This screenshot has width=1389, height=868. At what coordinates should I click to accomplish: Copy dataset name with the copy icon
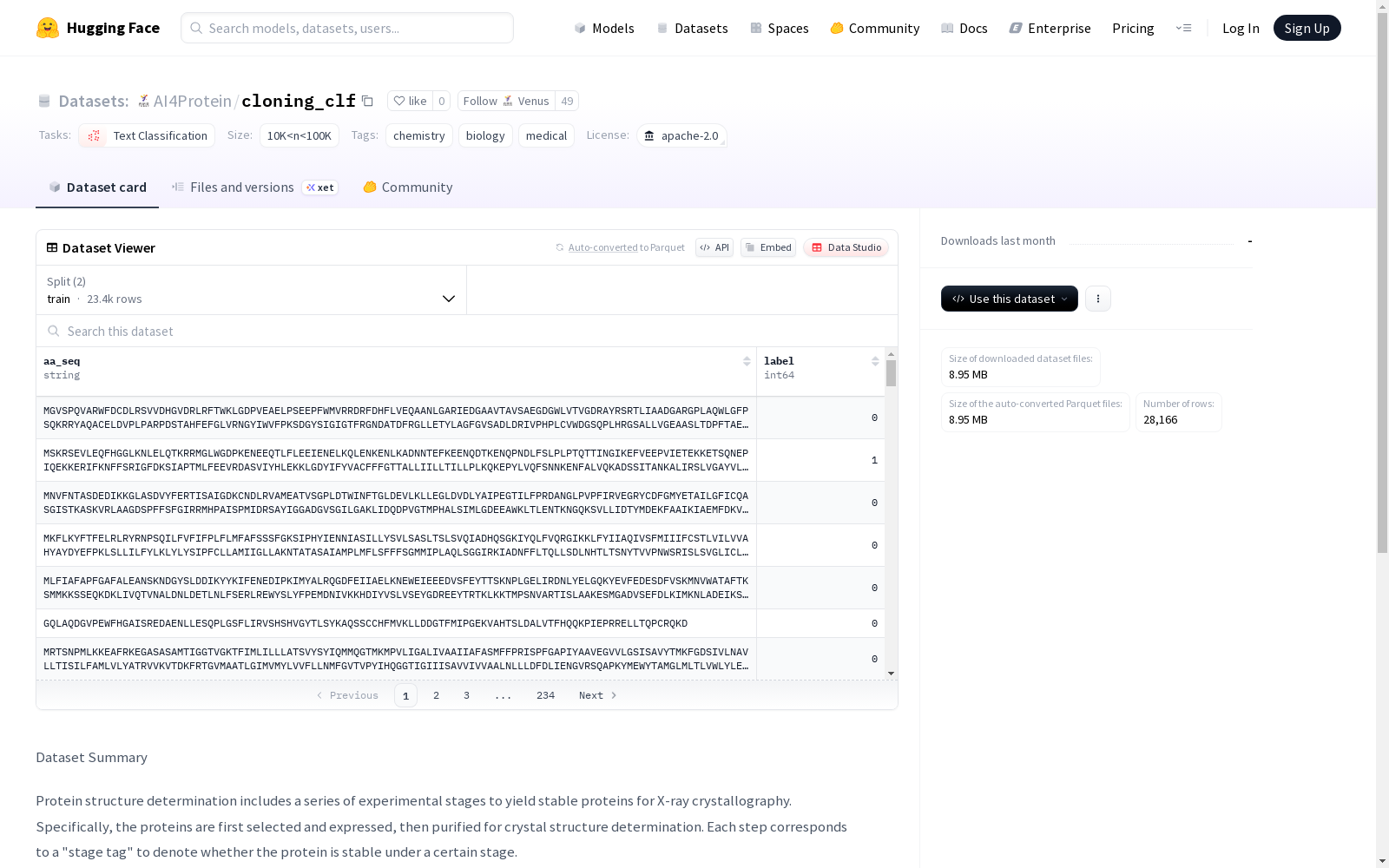click(x=367, y=101)
